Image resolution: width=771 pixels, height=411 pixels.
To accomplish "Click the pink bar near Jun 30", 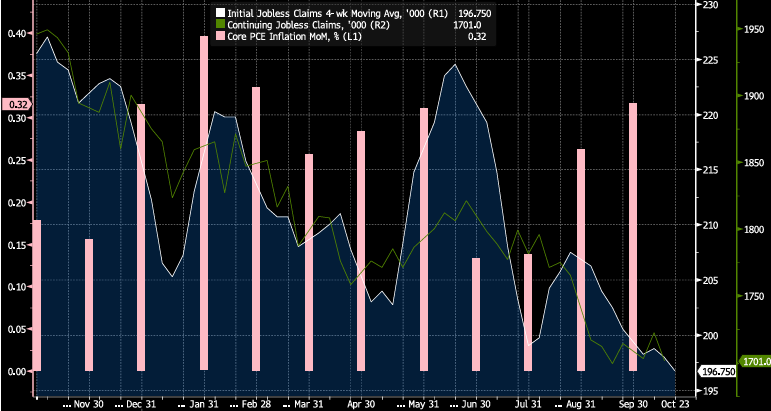I will pyautogui.click(x=476, y=314).
